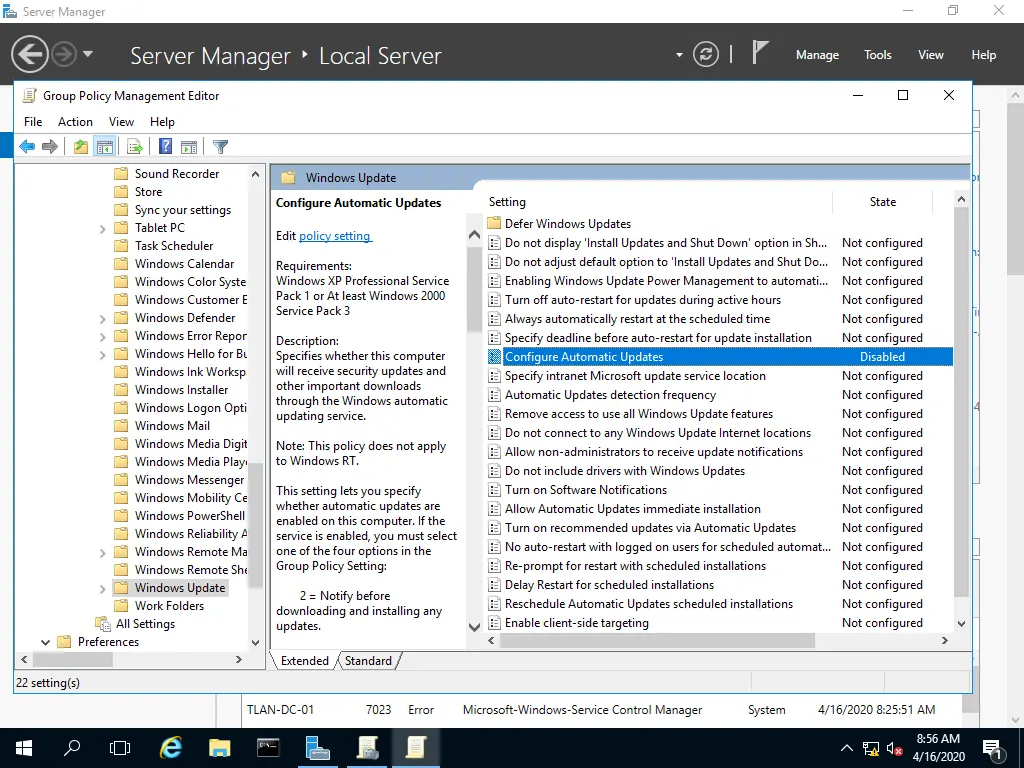Switch to the Command Prompt taskbar icon
1024x768 pixels.
tap(268, 748)
